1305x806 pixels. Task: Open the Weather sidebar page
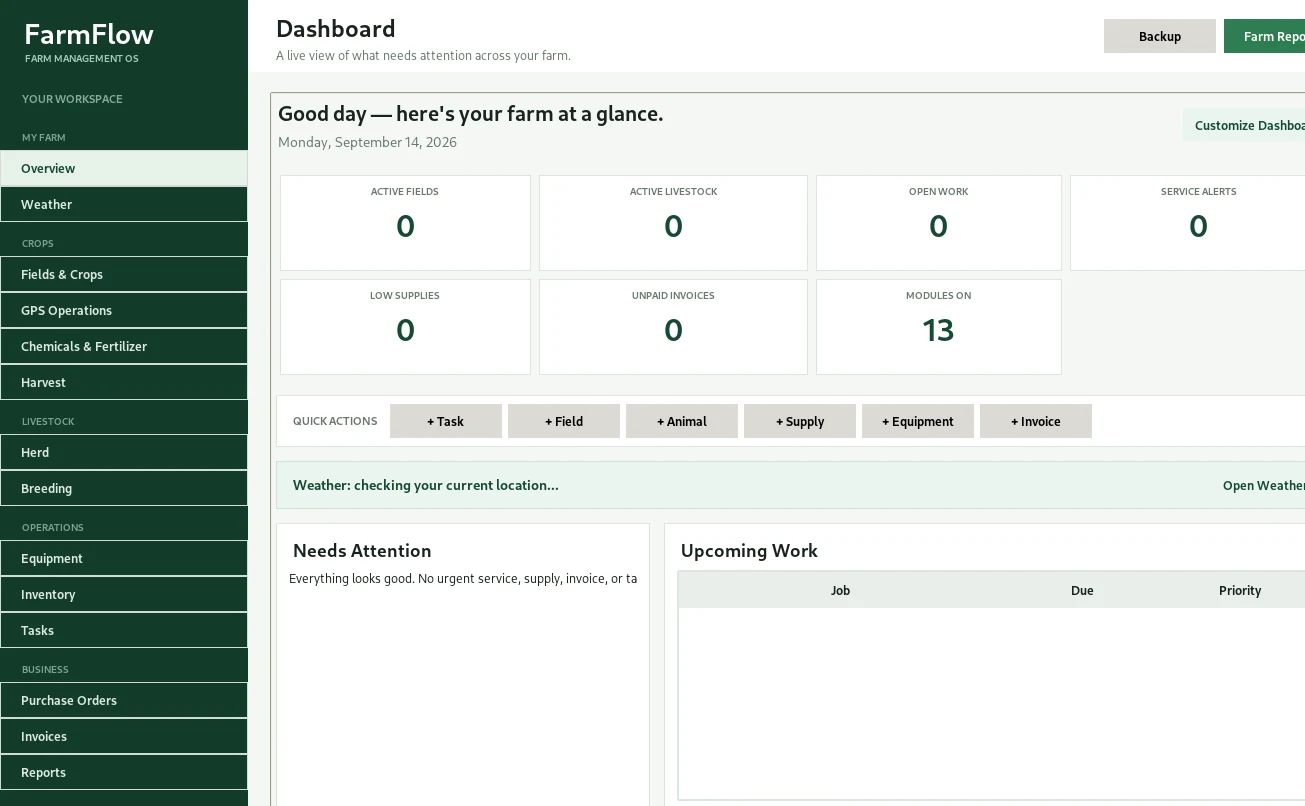coord(124,204)
